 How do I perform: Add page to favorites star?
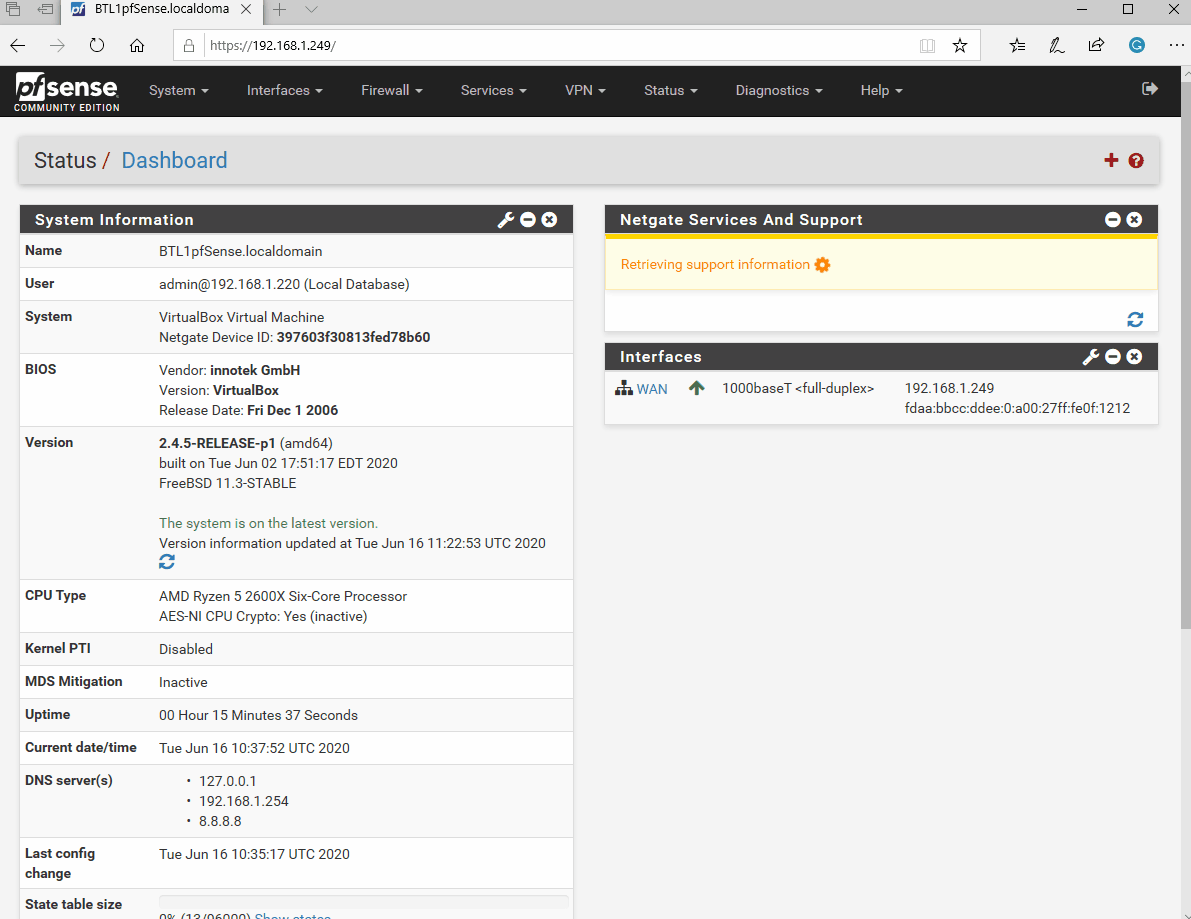click(960, 46)
